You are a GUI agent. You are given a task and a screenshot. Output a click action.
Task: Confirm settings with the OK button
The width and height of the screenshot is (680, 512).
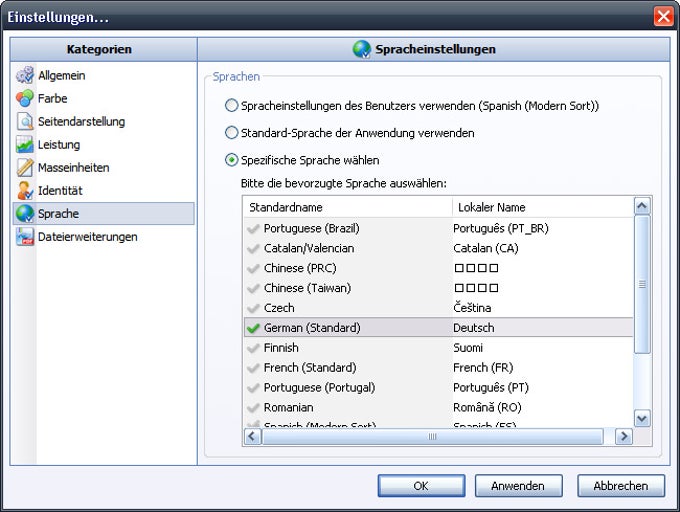421,486
